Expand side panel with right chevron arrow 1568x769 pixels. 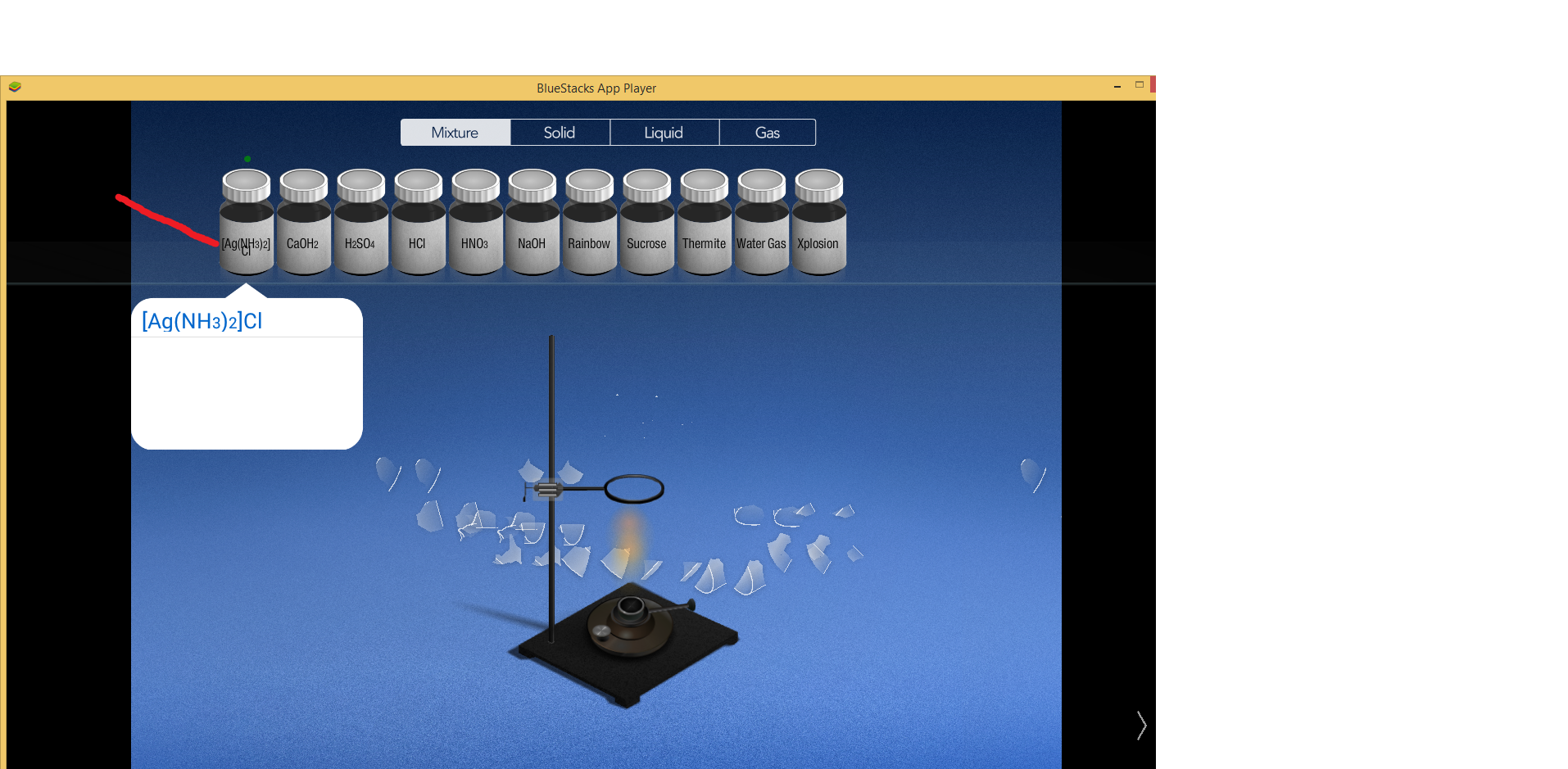tap(1141, 726)
